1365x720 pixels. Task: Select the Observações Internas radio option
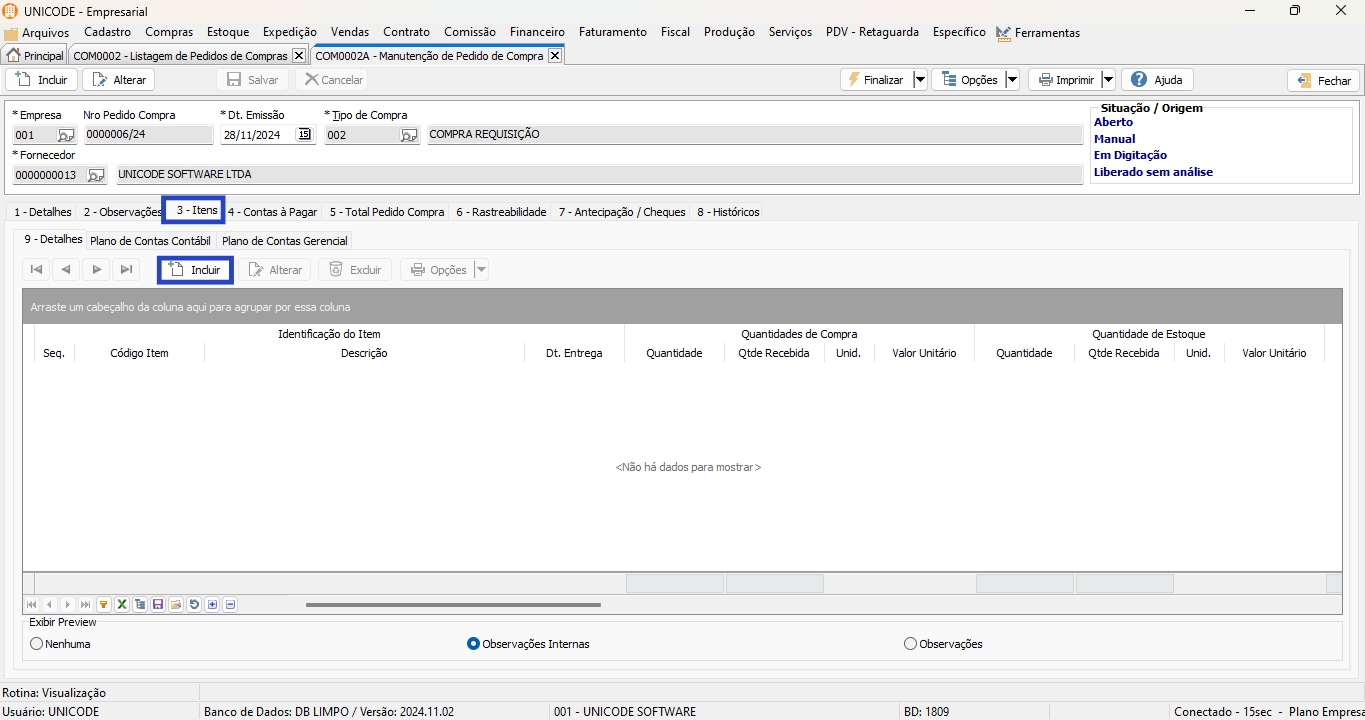474,644
